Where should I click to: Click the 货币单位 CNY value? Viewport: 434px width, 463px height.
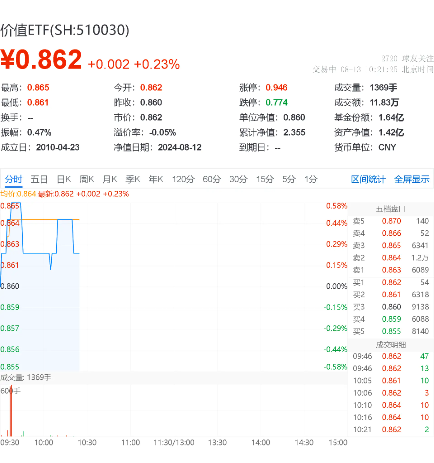(x=387, y=147)
